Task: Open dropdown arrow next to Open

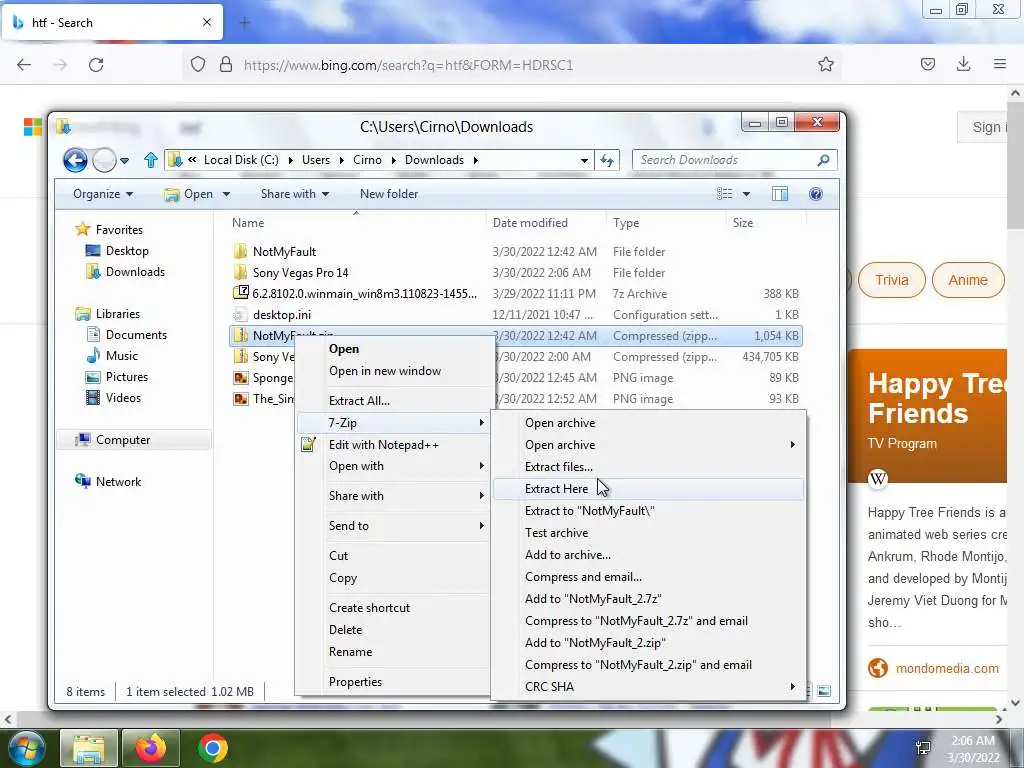Action: coord(227,194)
